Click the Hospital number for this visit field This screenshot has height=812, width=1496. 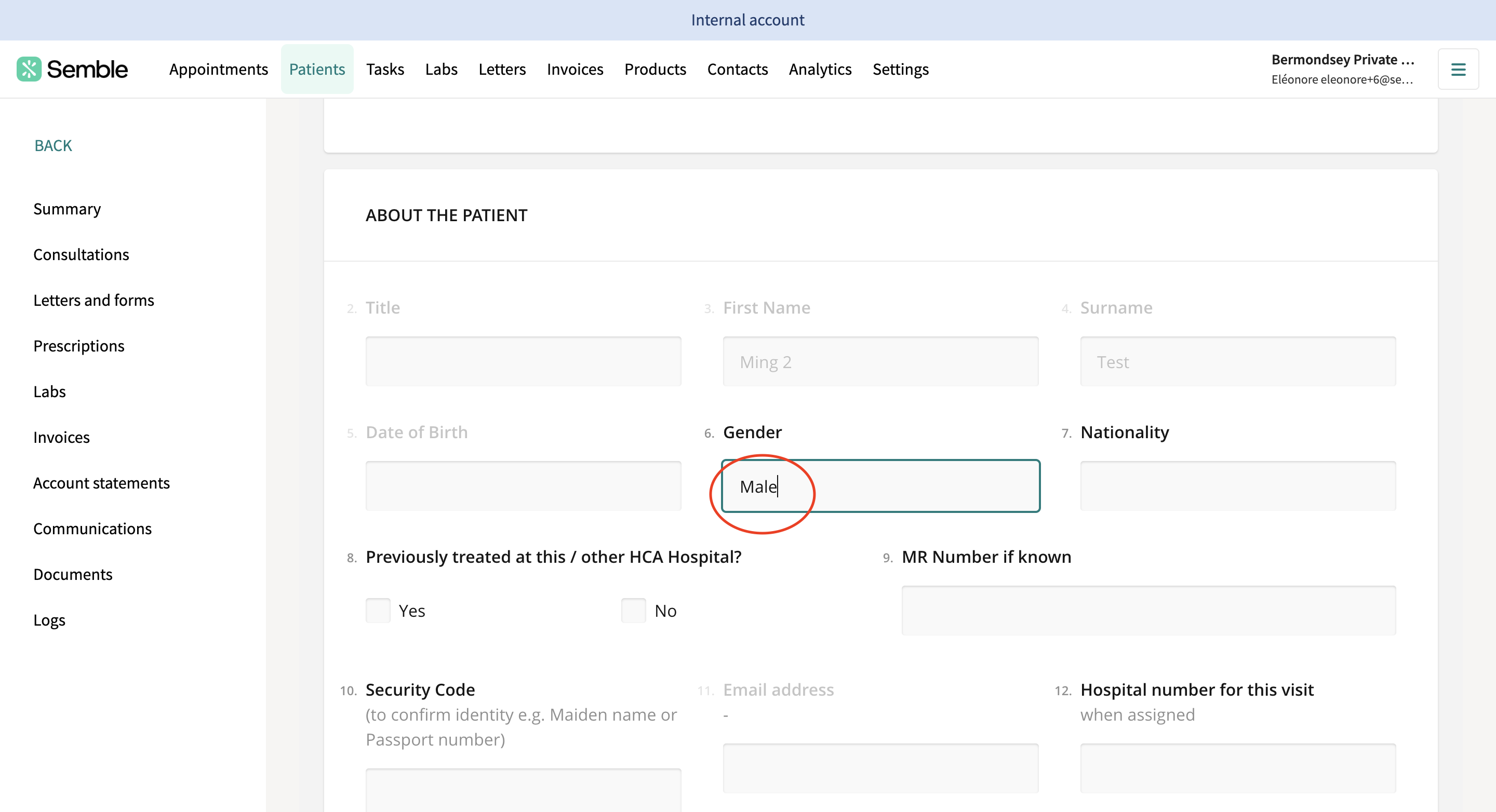tap(1237, 768)
